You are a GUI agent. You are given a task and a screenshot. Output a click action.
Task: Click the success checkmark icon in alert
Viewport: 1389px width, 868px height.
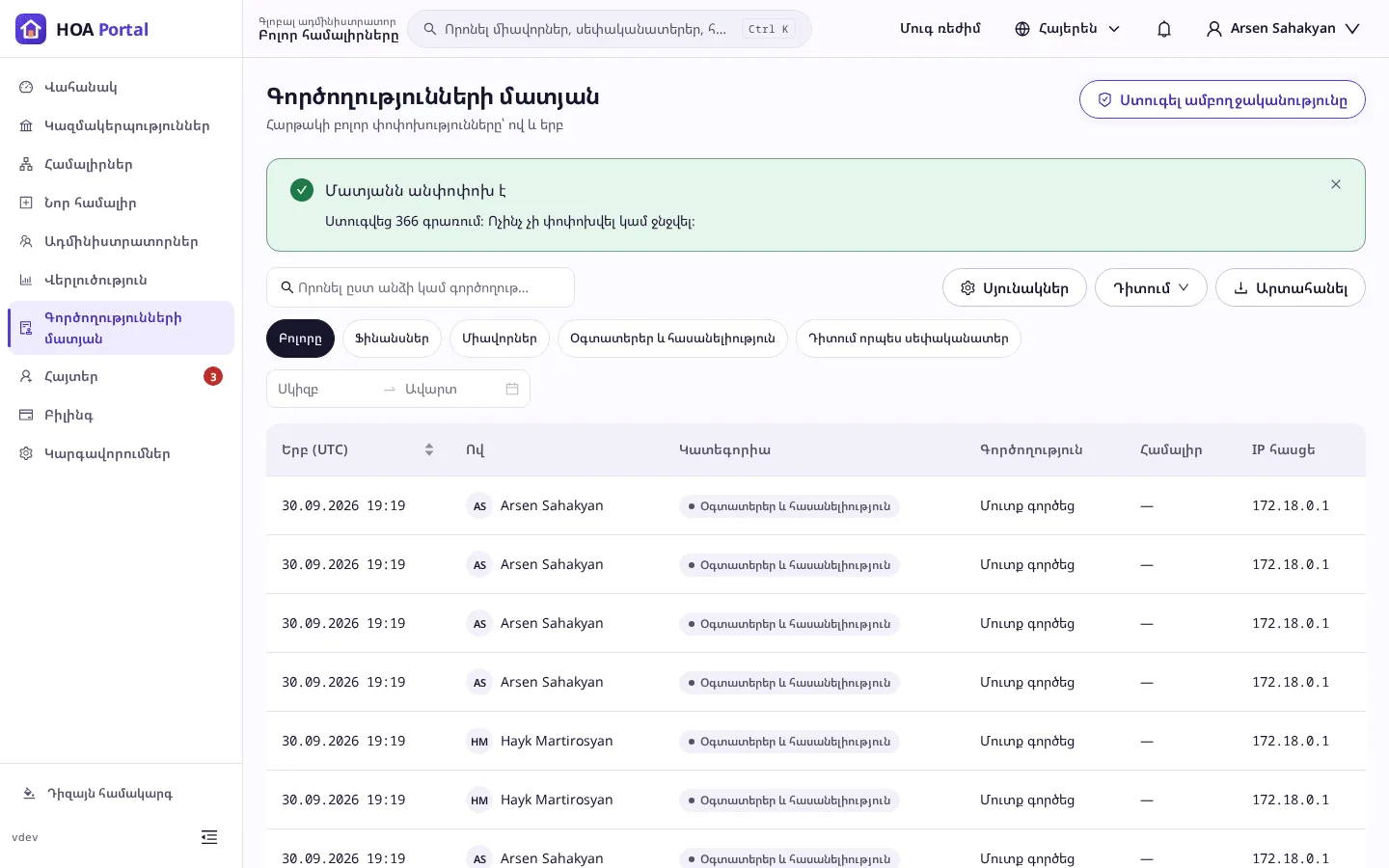(x=302, y=190)
